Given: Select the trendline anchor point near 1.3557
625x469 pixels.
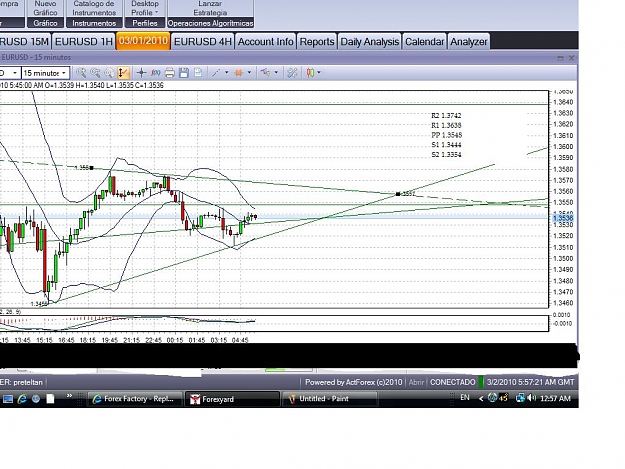Looking at the screenshot, I should tap(398, 194).
